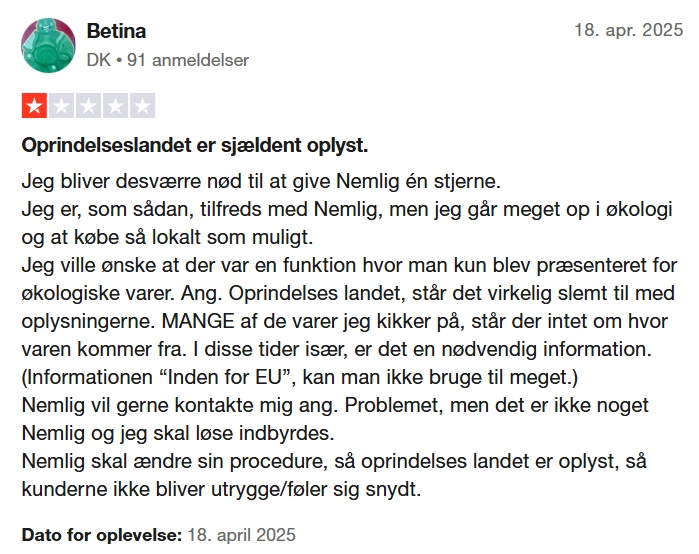This screenshot has width=699, height=554.
Task: Click the closing text 'utrygge/føler sig snydt'
Action: [x=316, y=489]
